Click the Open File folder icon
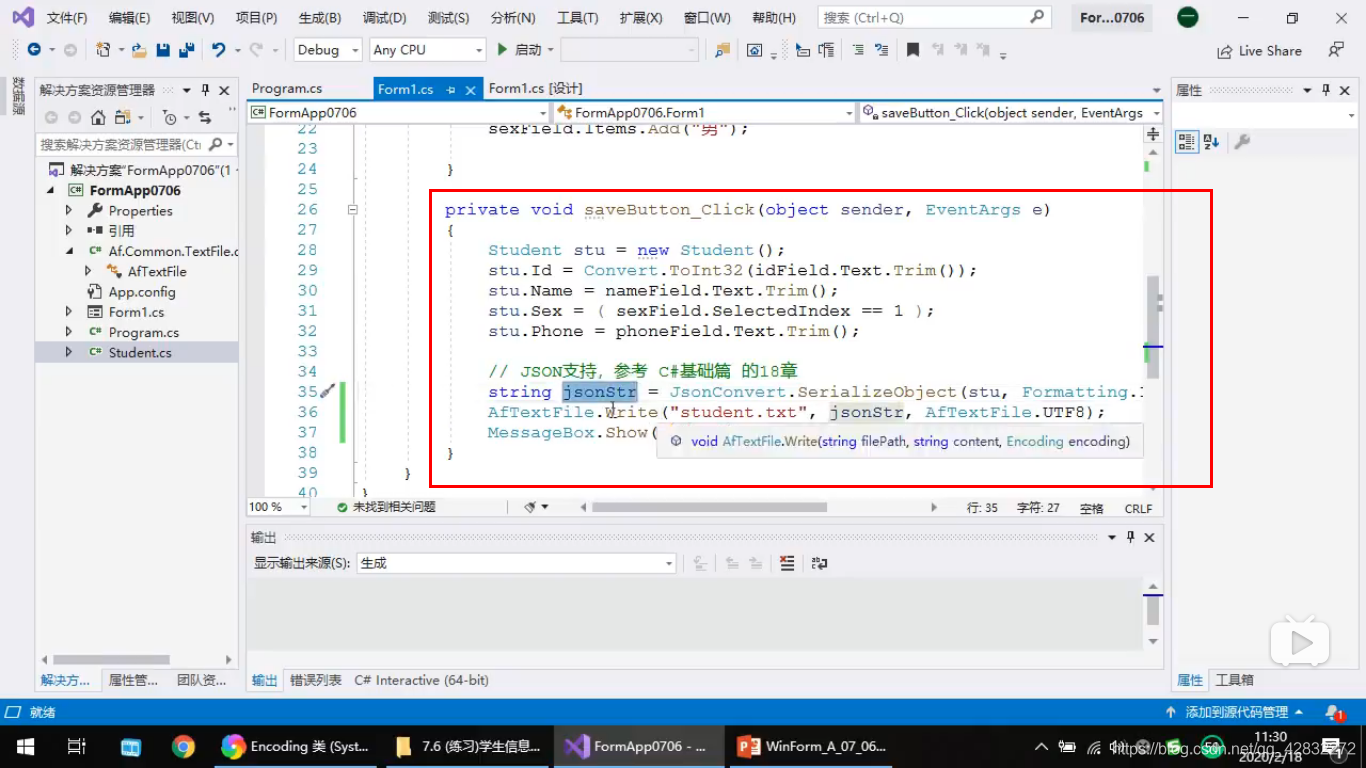 click(139, 50)
